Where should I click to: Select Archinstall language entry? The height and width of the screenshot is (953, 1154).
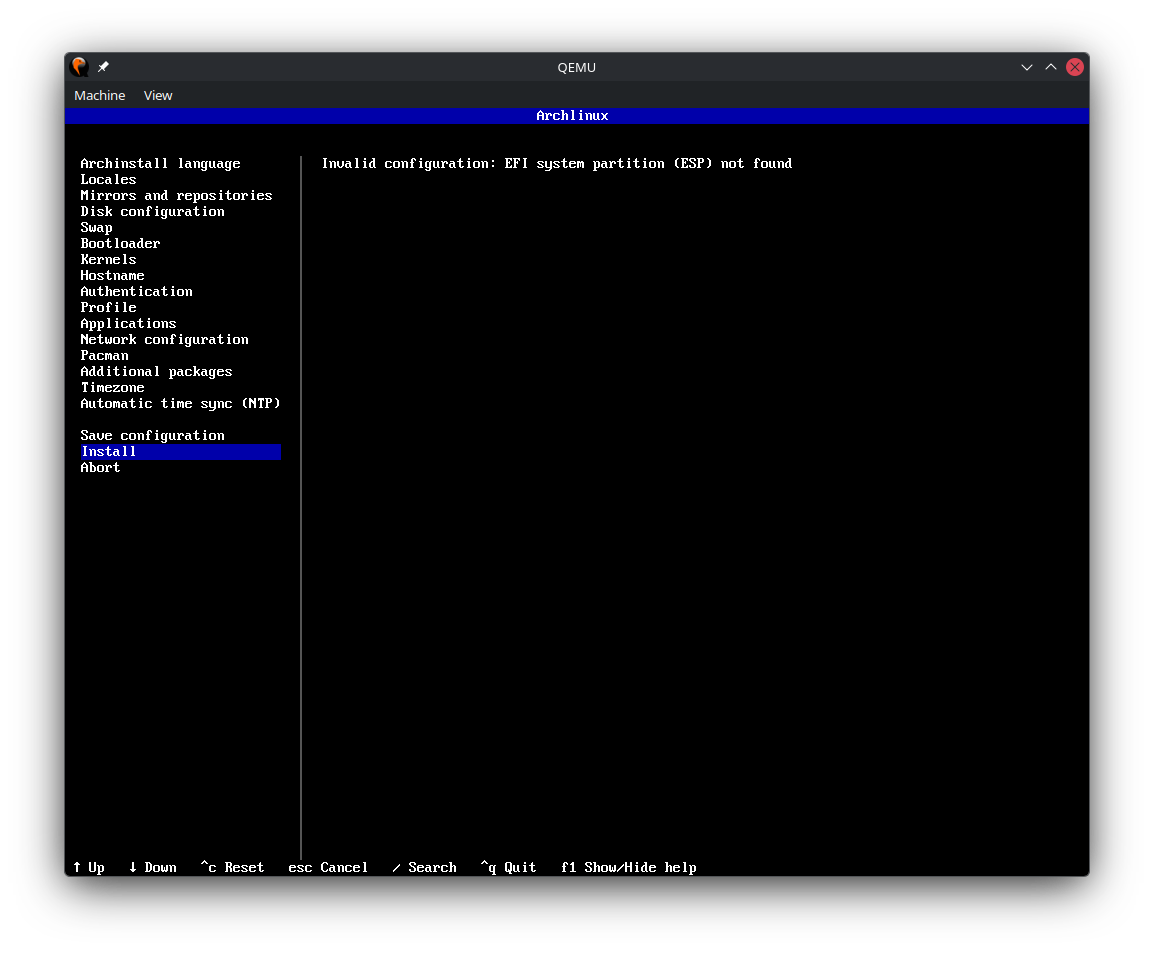[x=160, y=163]
